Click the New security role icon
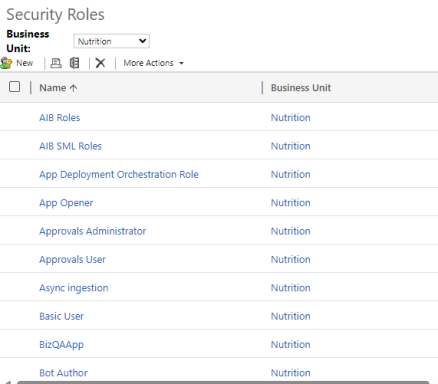The height and width of the screenshot is (384, 438). [x=6, y=63]
